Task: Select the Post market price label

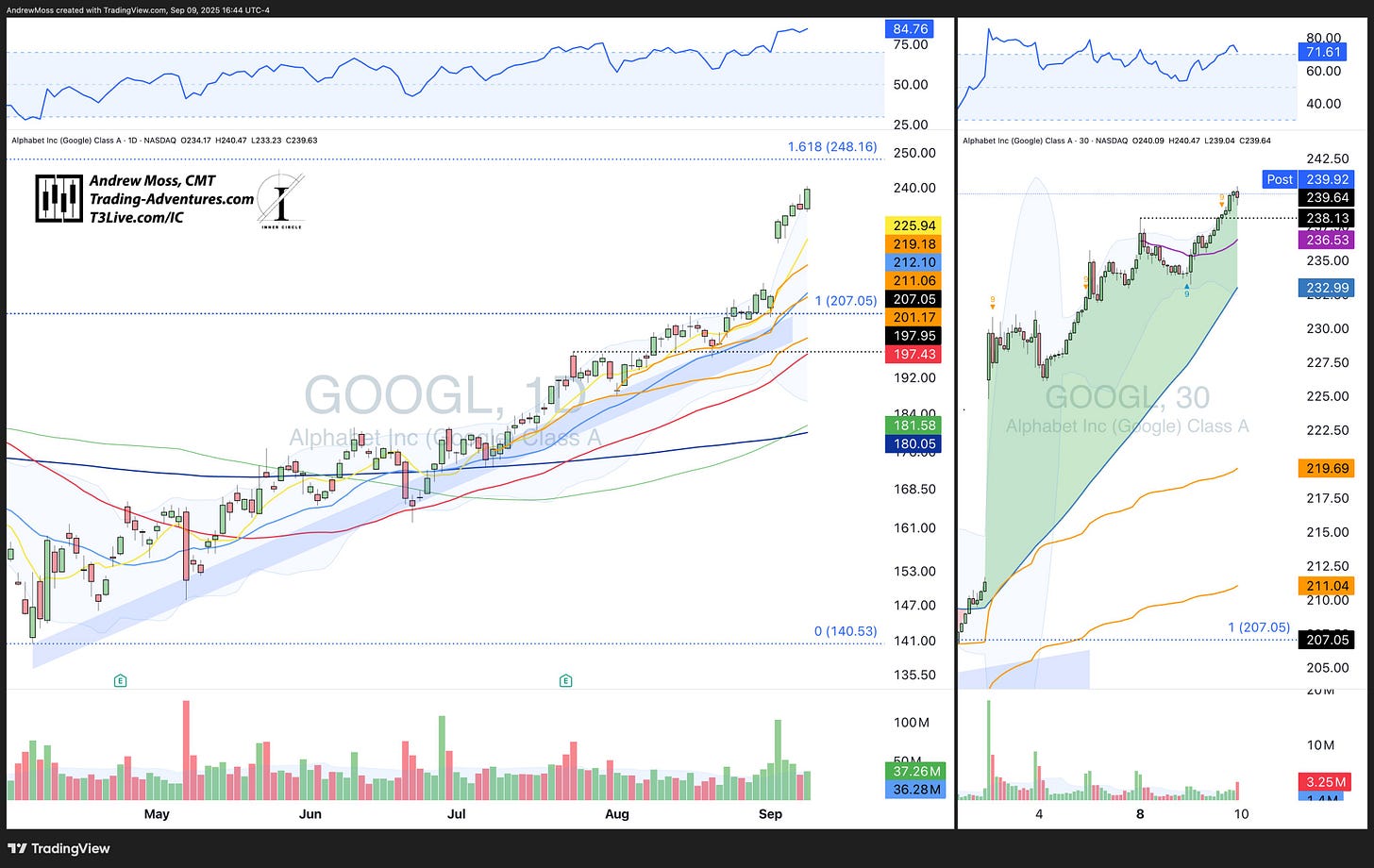Action: 1280,179
